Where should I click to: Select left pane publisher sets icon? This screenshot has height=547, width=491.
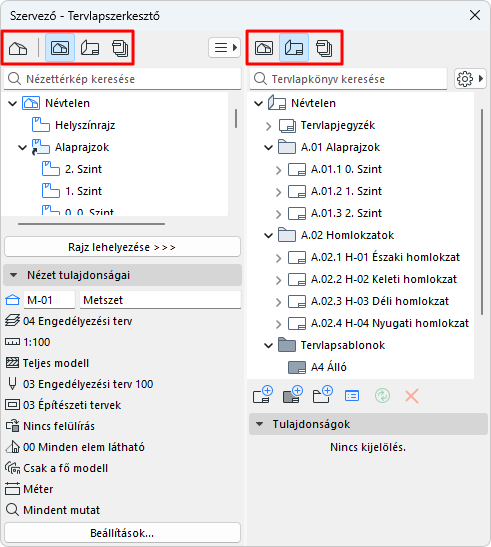coord(120,48)
